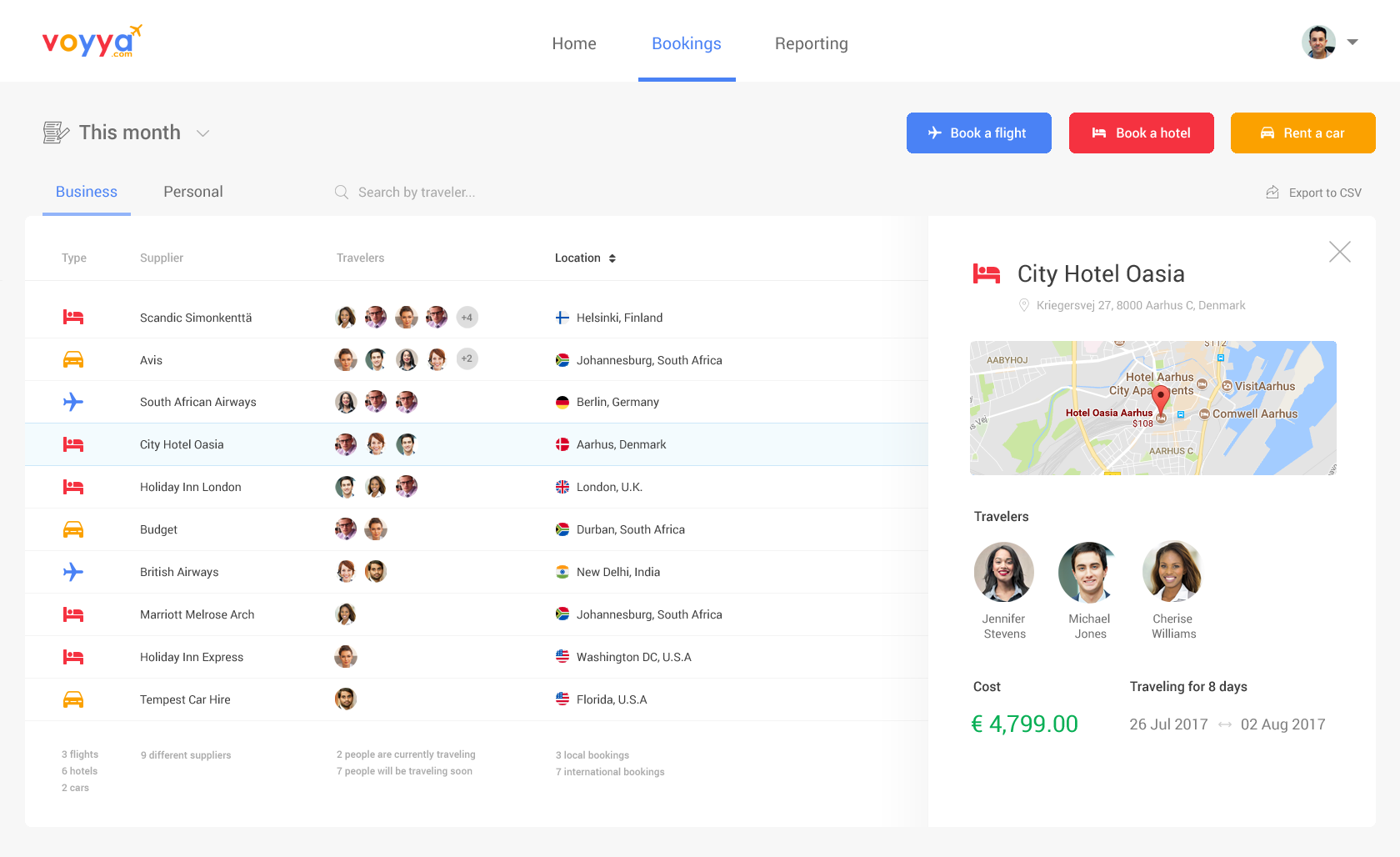
Task: Click the € 4,799.00 cost value
Action: pos(1025,724)
